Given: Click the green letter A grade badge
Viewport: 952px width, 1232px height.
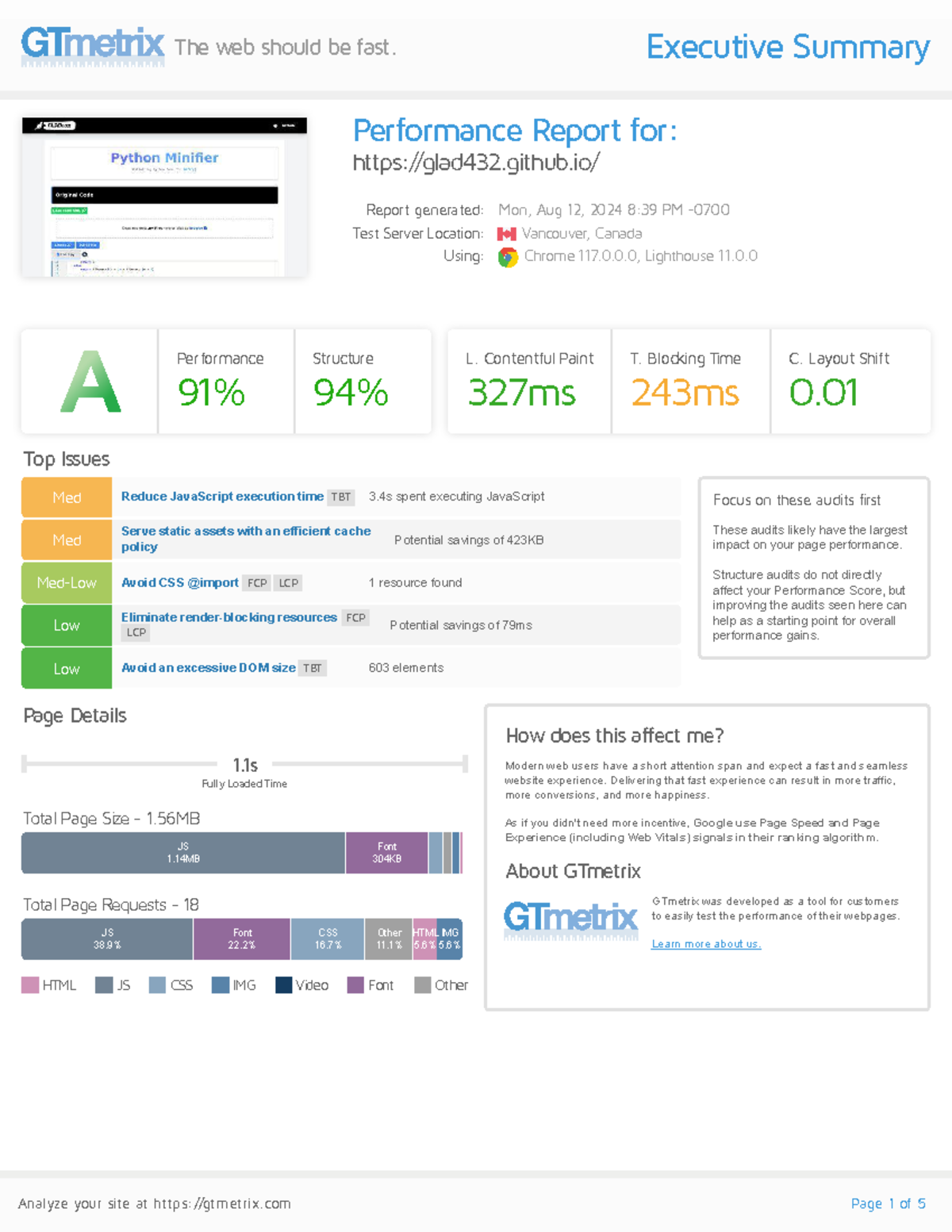Looking at the screenshot, I should coord(89,382).
